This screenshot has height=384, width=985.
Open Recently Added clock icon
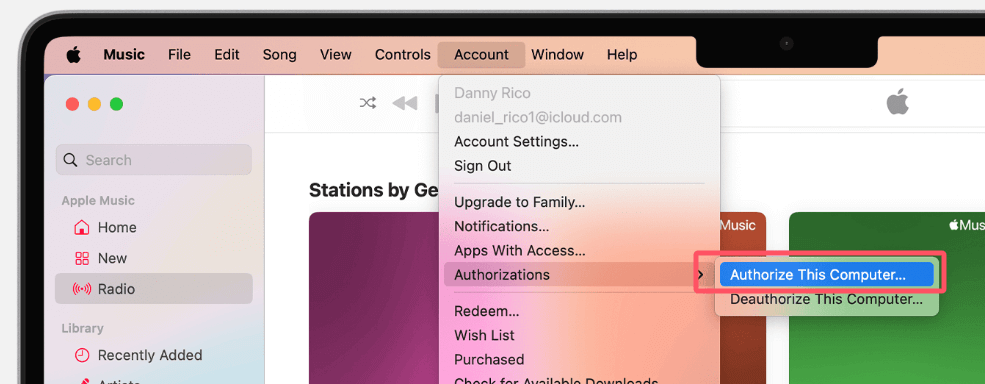[x=82, y=355]
